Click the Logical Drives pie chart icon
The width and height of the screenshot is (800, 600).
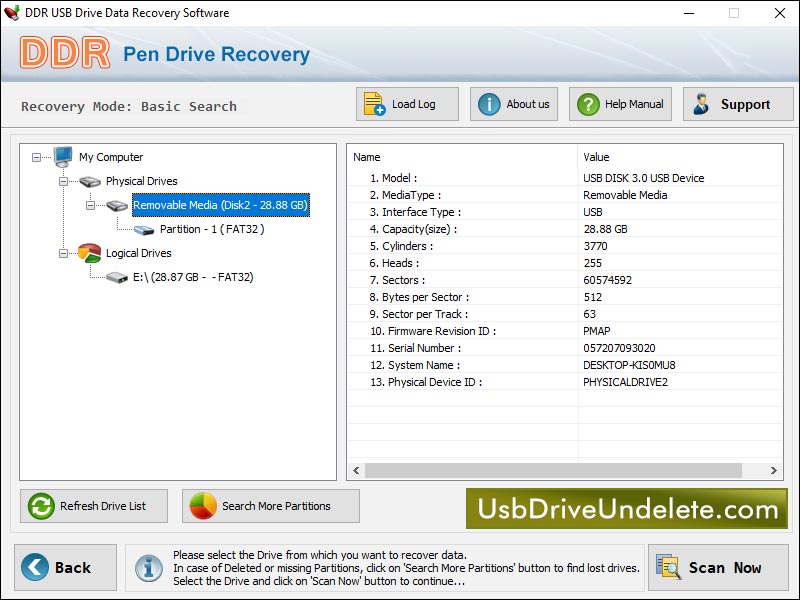[89, 253]
